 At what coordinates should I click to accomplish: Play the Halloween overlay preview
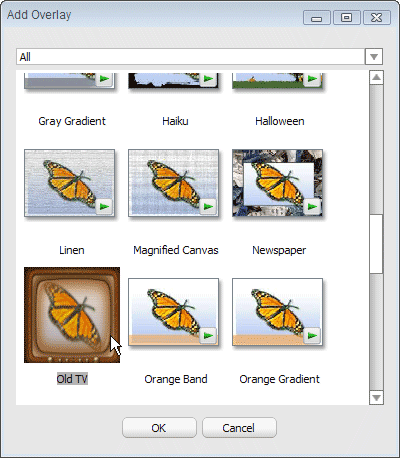(312, 79)
